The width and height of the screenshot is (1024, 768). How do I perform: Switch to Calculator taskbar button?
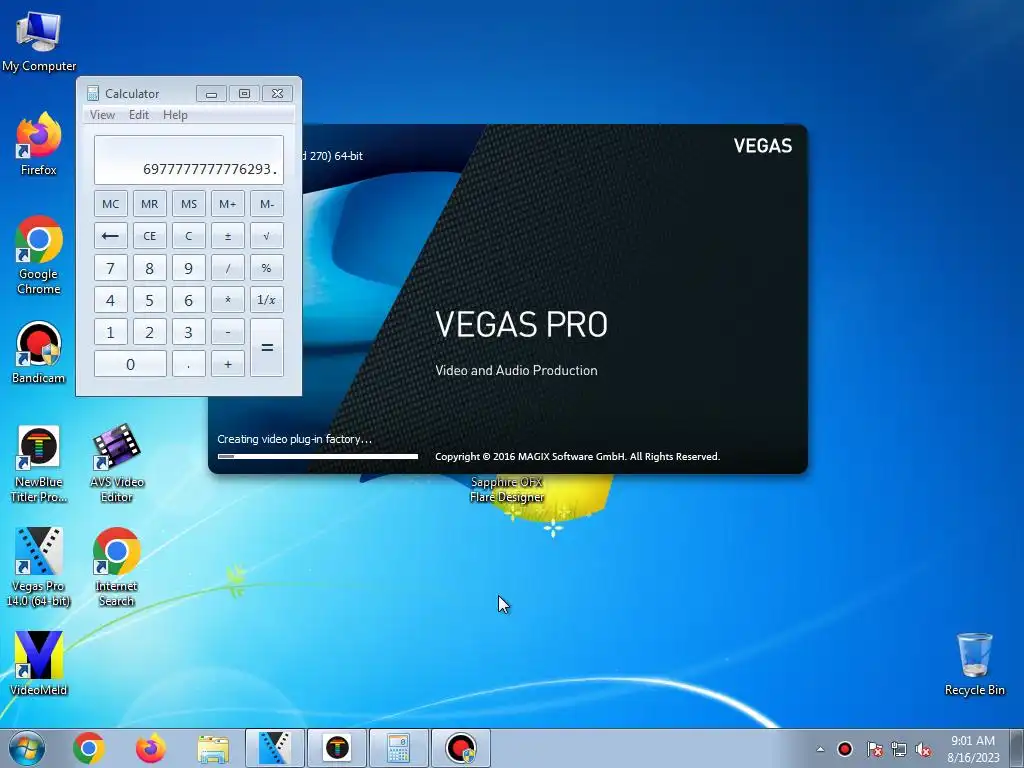tap(399, 748)
